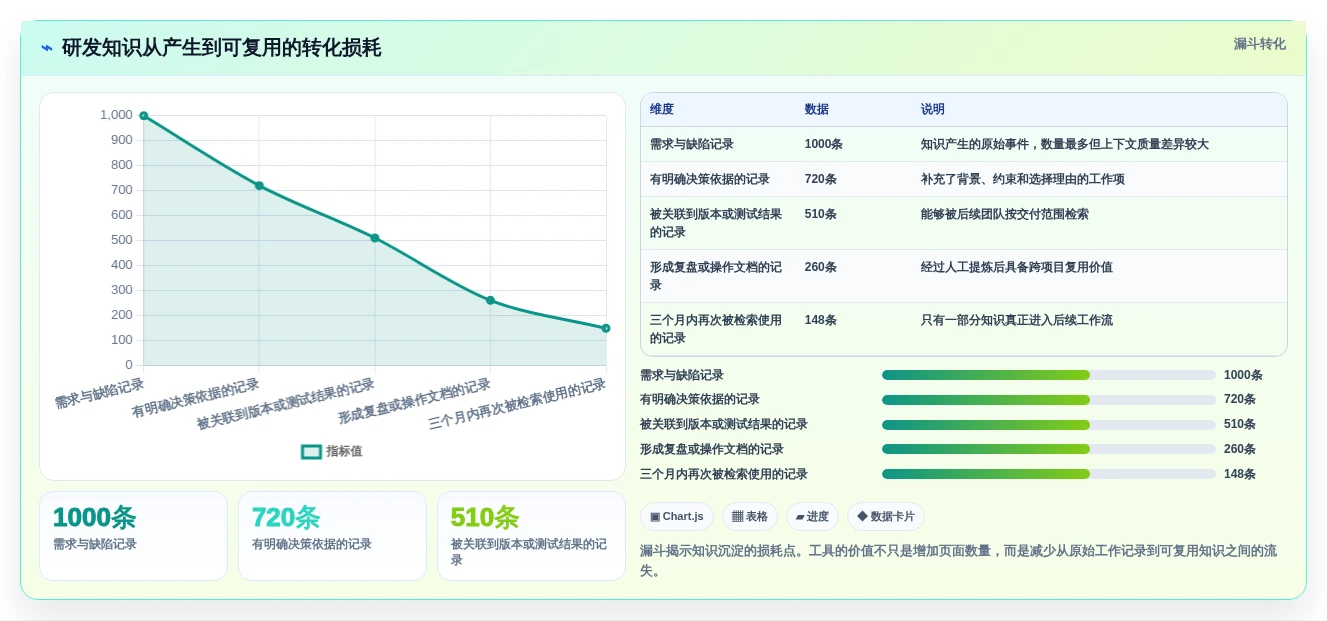Select the Chart.js tag chip
This screenshot has width=1327, height=621.
tap(677, 517)
